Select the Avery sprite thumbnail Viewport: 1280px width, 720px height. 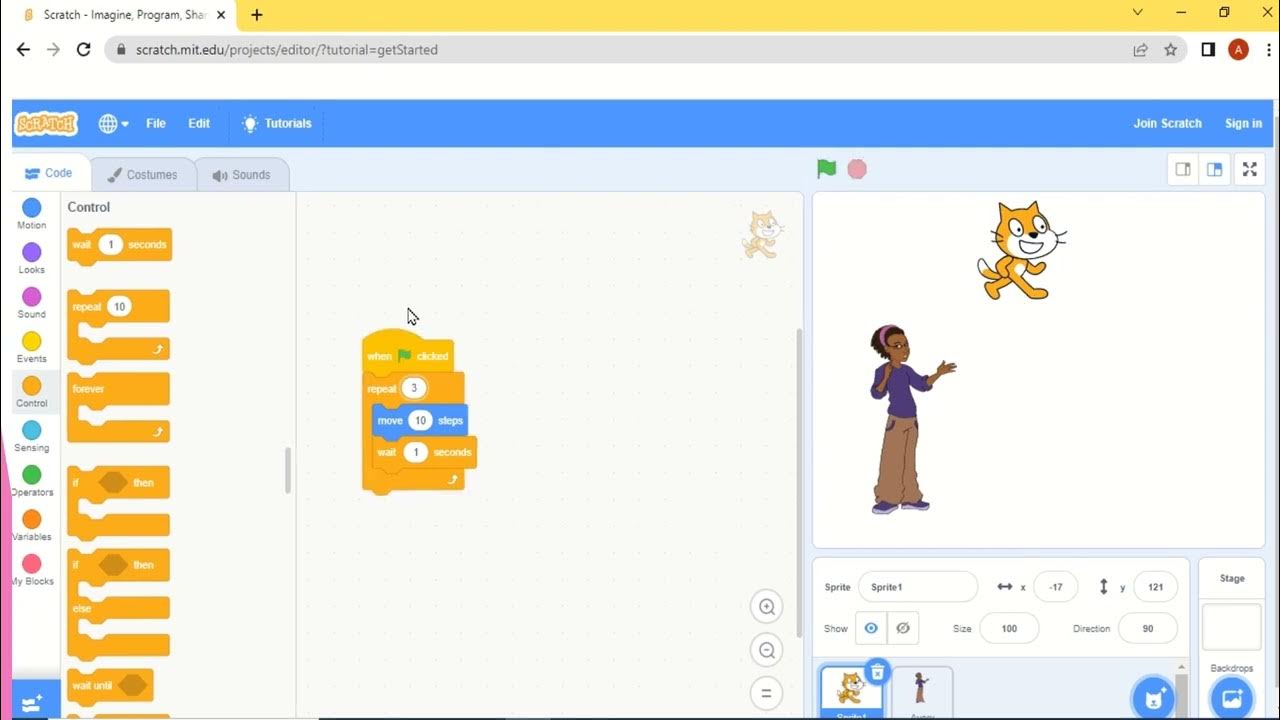(921, 692)
